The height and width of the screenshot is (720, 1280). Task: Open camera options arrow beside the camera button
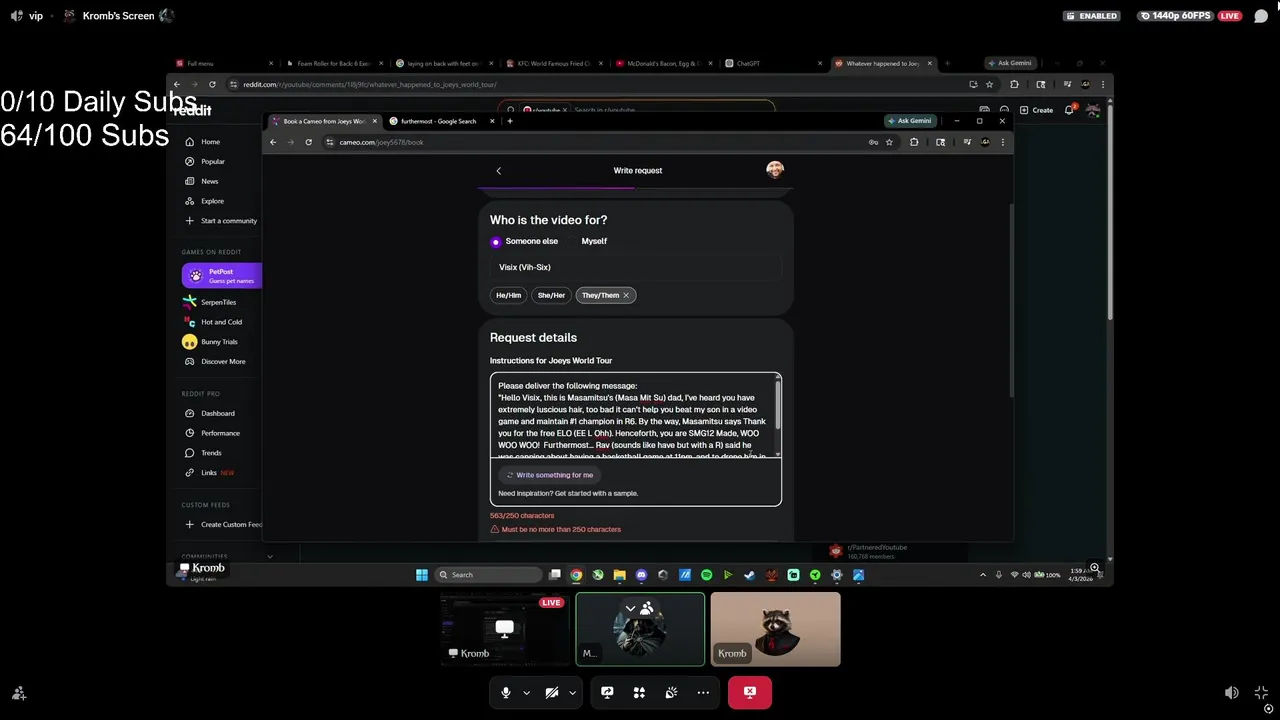[572, 692]
